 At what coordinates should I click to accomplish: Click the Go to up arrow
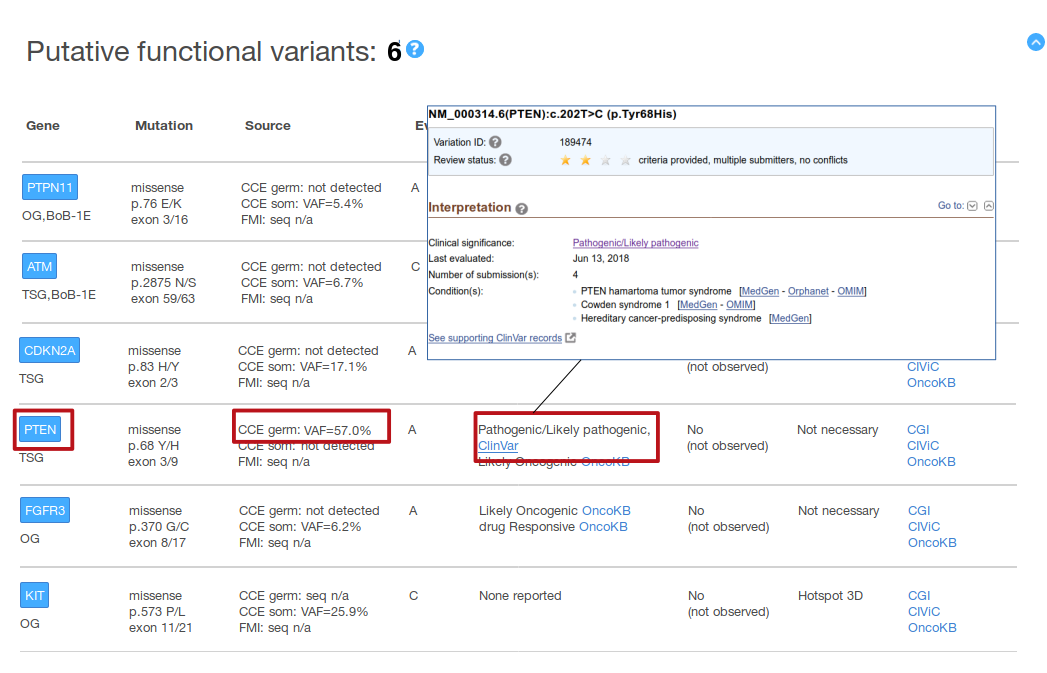point(988,206)
